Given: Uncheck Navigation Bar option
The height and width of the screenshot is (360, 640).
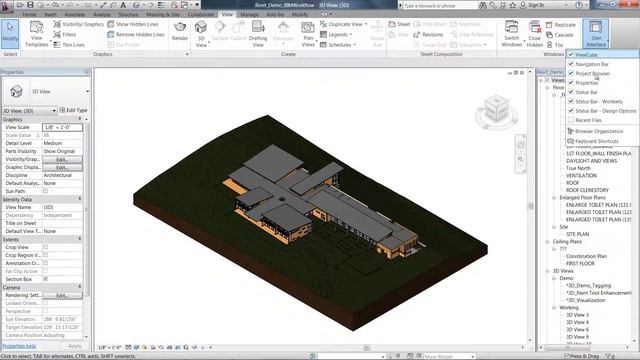Looking at the screenshot, I should coord(571,64).
